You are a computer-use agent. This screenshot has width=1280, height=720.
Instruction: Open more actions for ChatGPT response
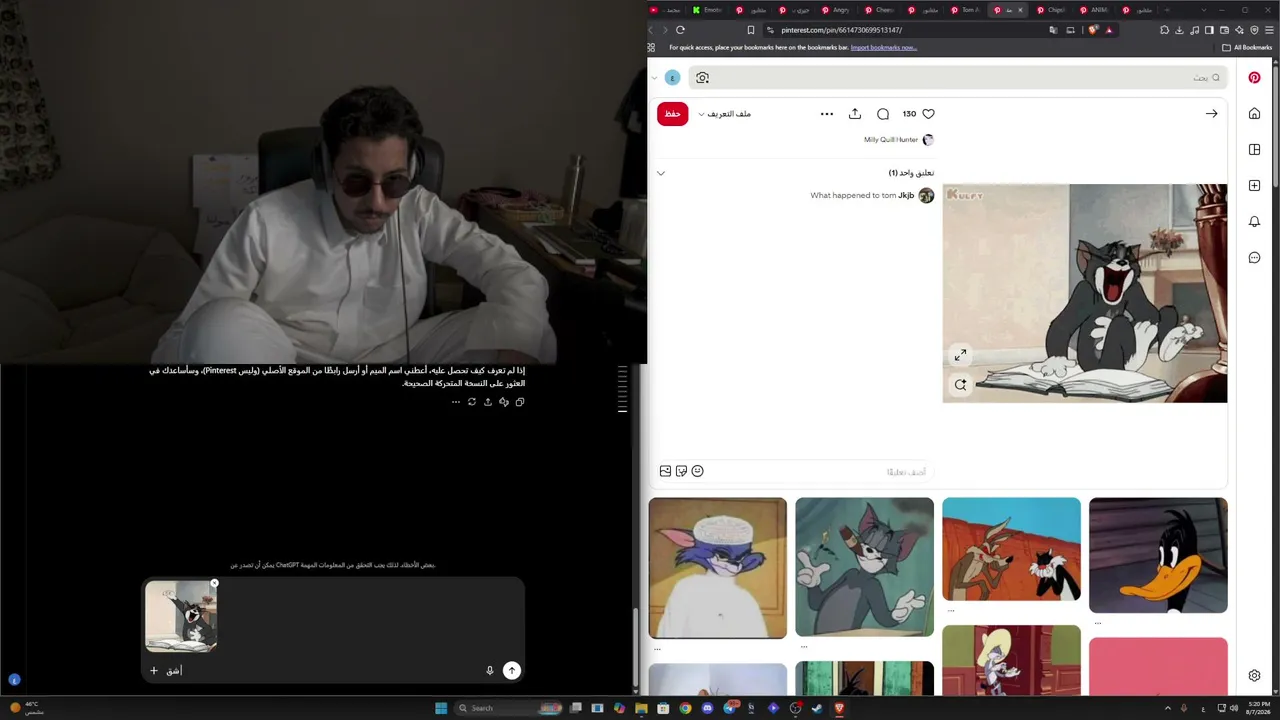pos(456,402)
